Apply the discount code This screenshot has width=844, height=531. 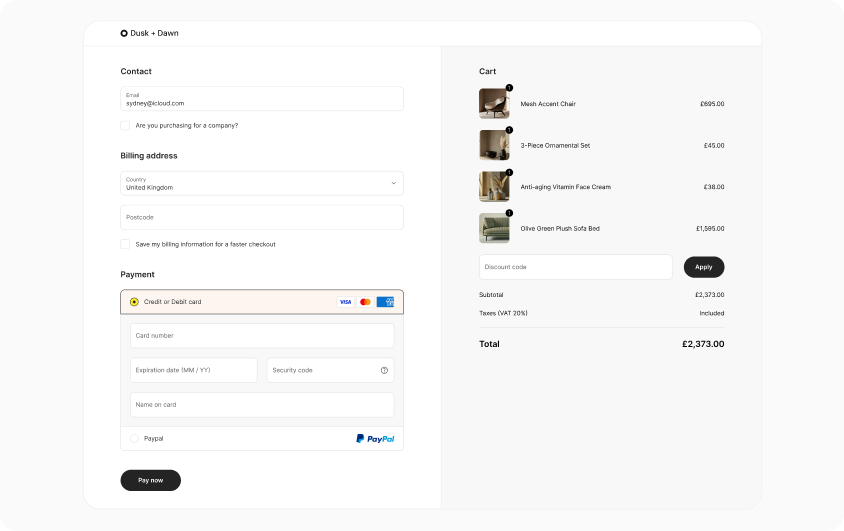pyautogui.click(x=704, y=267)
